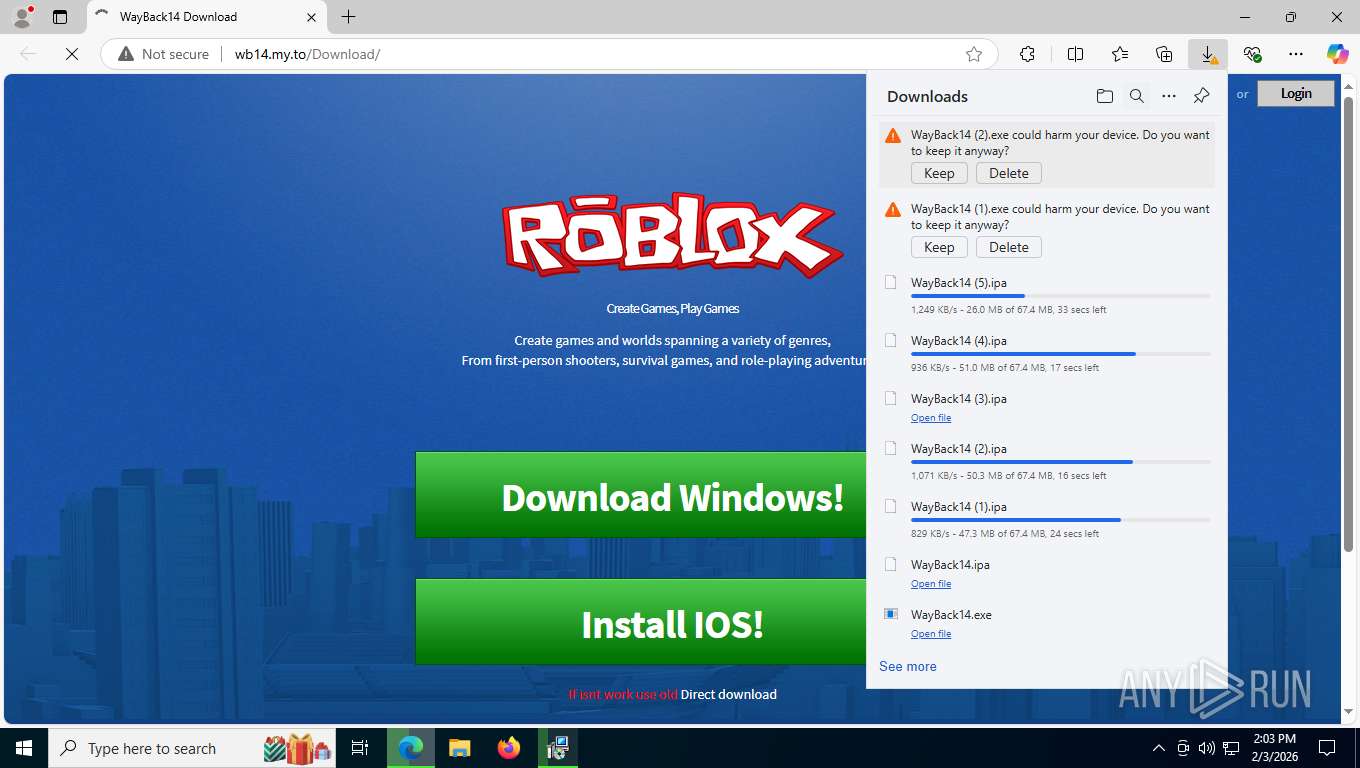Open the Edge profile icon
This screenshot has width=1360, height=768.
click(x=21, y=17)
